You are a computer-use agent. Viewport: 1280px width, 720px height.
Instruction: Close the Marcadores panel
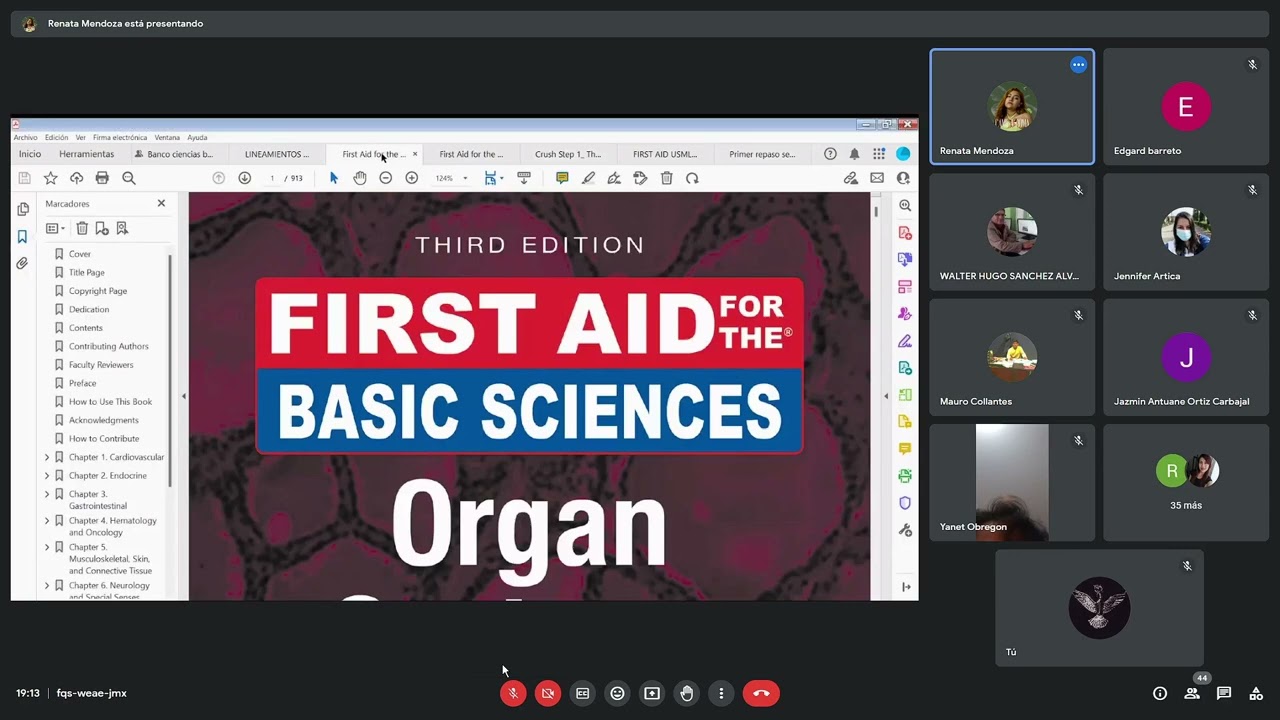point(161,203)
